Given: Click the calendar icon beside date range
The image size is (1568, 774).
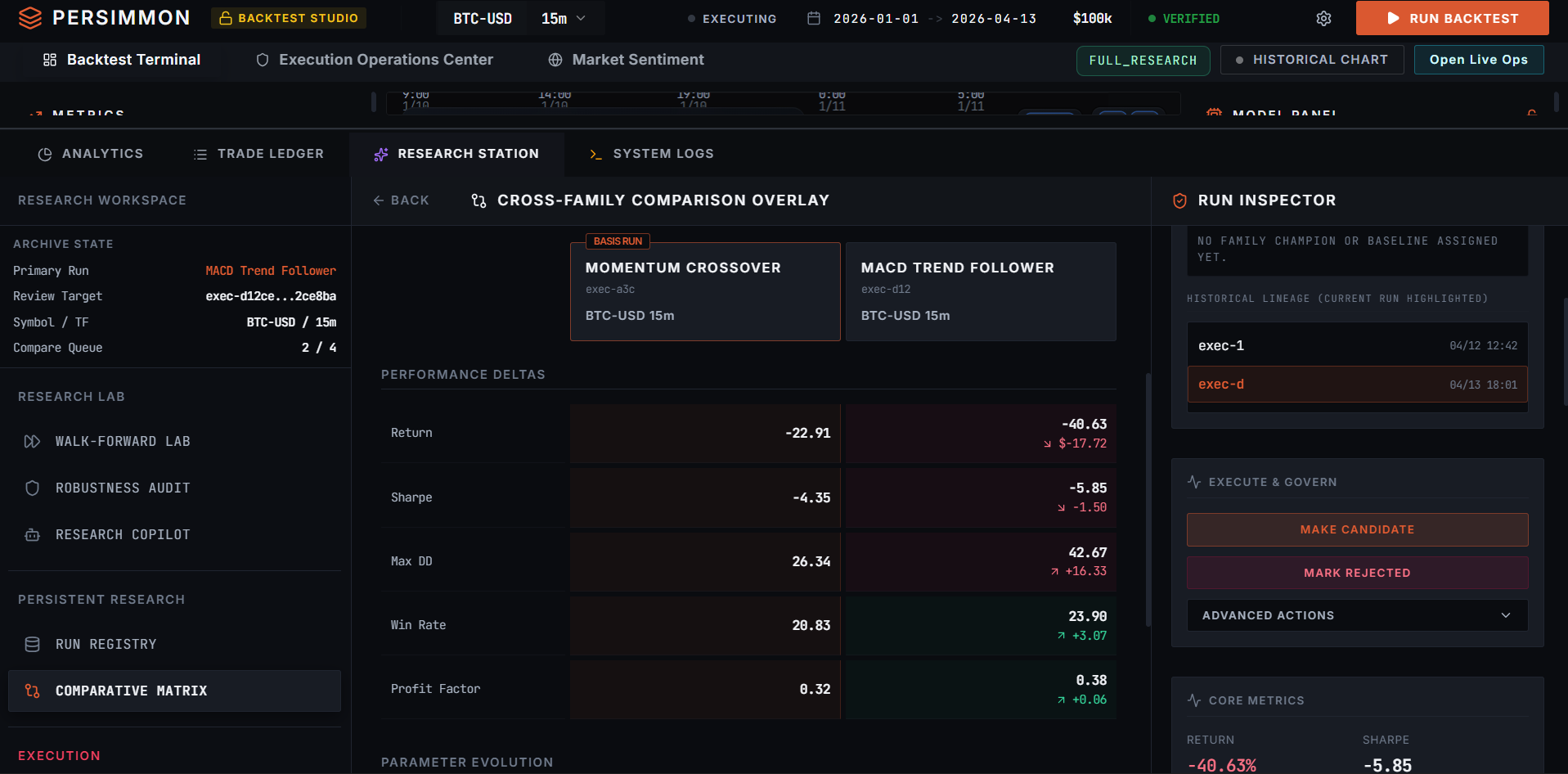Looking at the screenshot, I should 814,18.
